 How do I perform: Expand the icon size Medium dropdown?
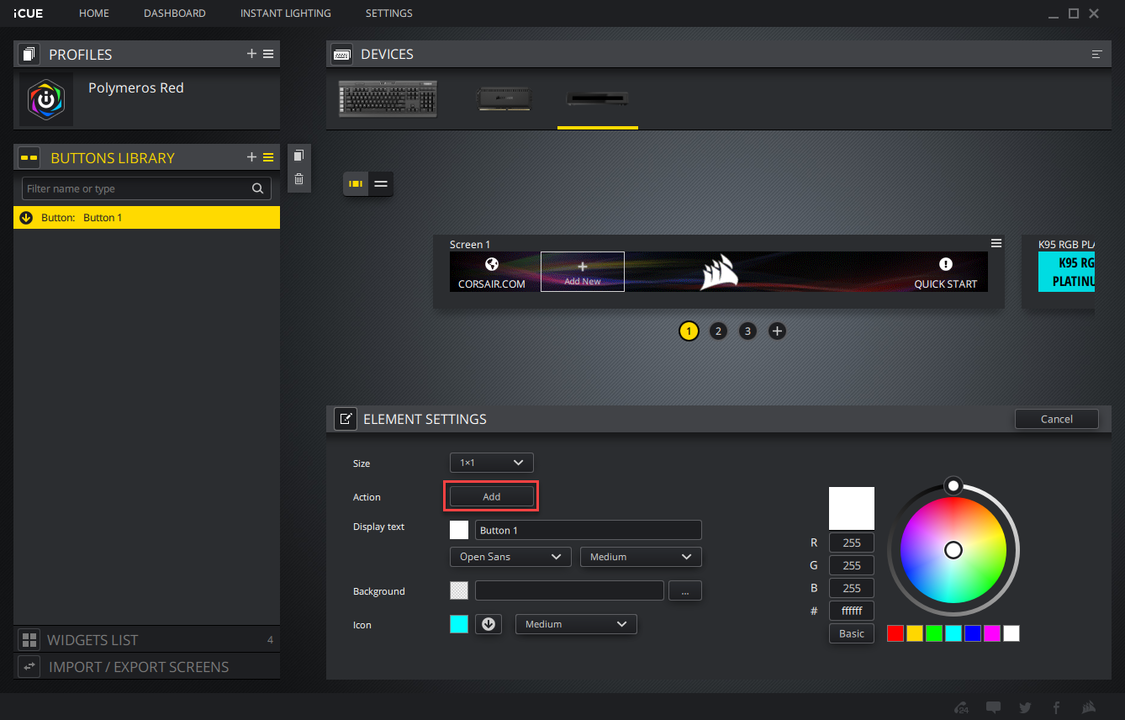click(x=576, y=624)
